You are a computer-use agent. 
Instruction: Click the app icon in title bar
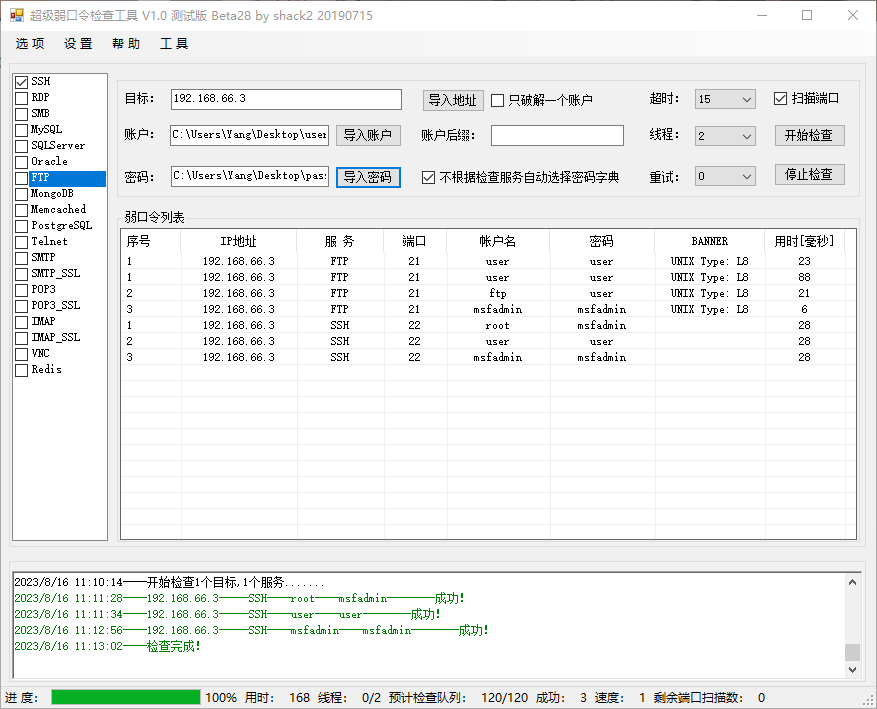[x=16, y=16]
